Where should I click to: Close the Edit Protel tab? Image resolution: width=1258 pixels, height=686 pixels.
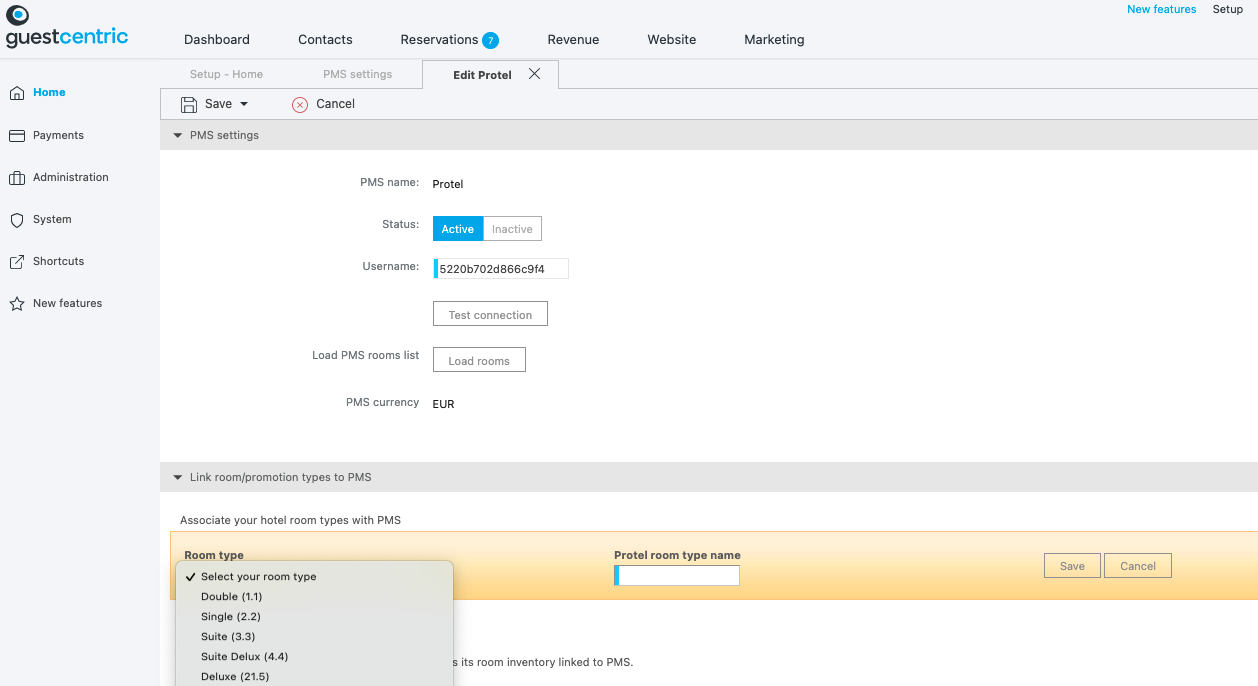[x=534, y=74]
